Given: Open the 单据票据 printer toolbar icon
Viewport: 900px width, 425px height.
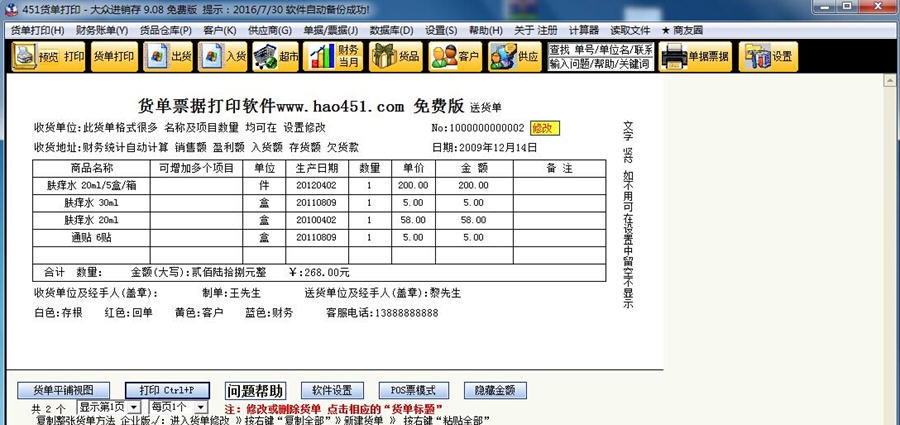Looking at the screenshot, I should click(x=695, y=56).
